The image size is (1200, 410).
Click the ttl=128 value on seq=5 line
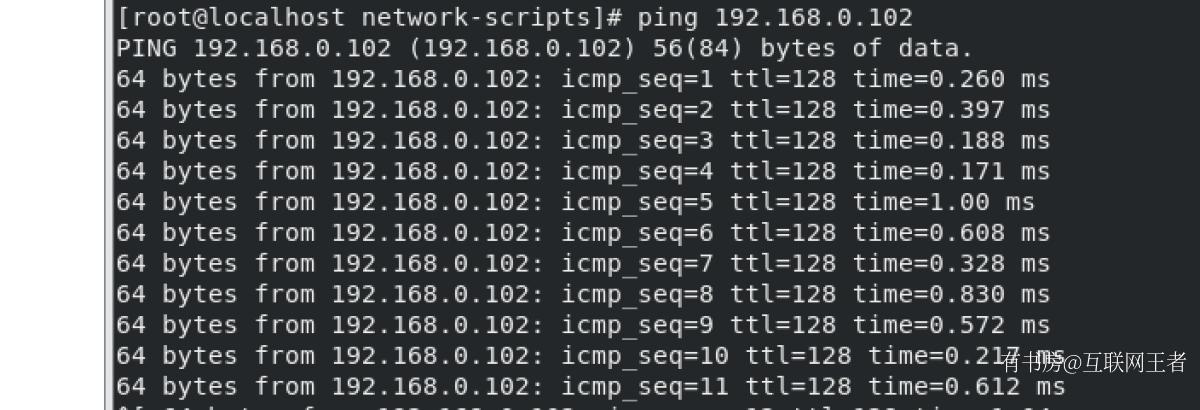coord(782,203)
